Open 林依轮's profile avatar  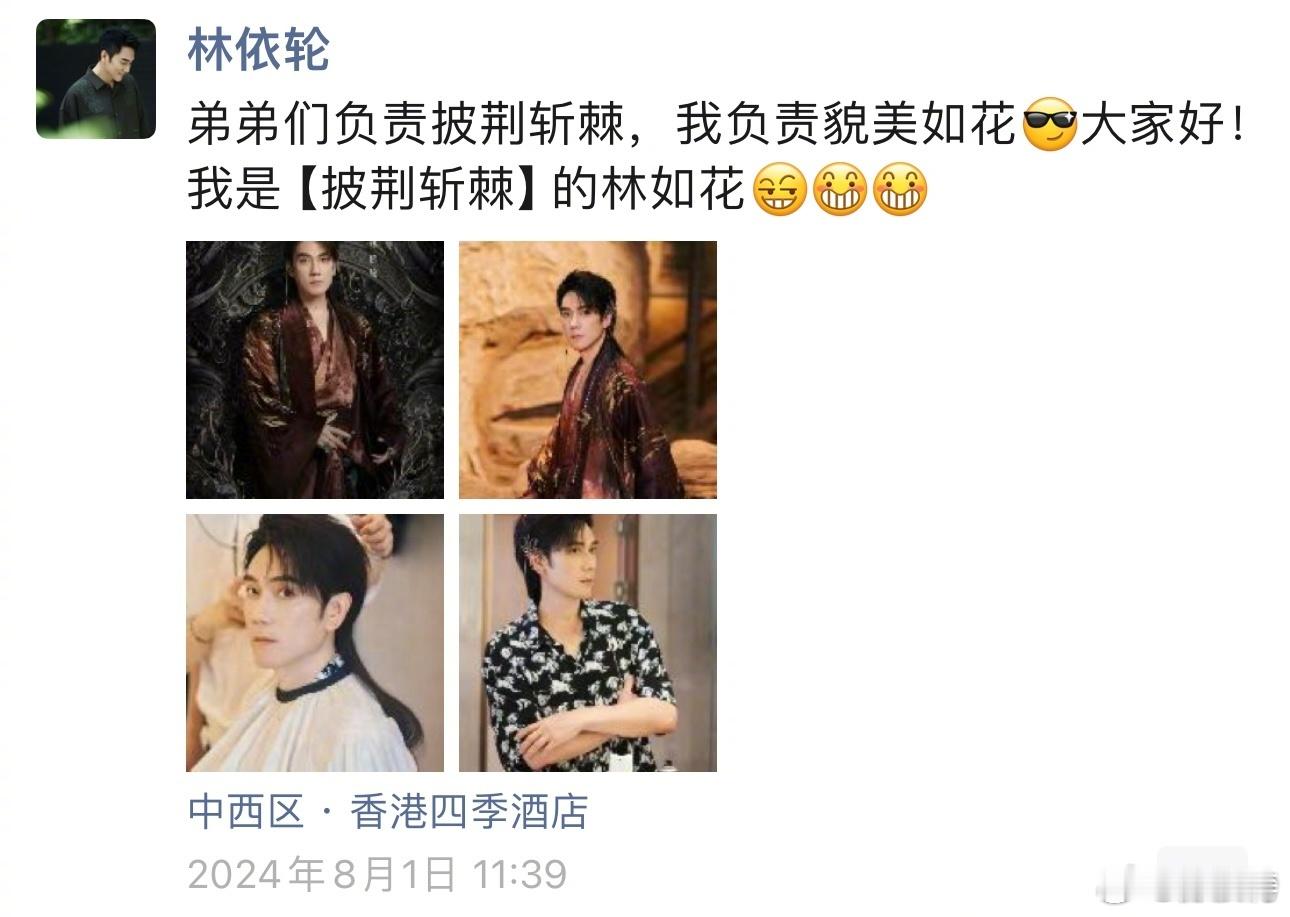tap(96, 79)
